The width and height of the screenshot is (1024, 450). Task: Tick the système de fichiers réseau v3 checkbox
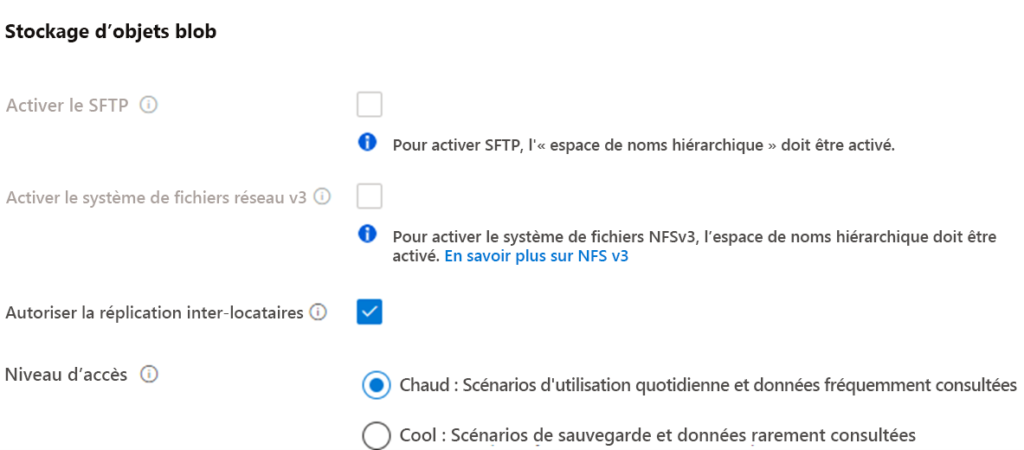tap(370, 196)
